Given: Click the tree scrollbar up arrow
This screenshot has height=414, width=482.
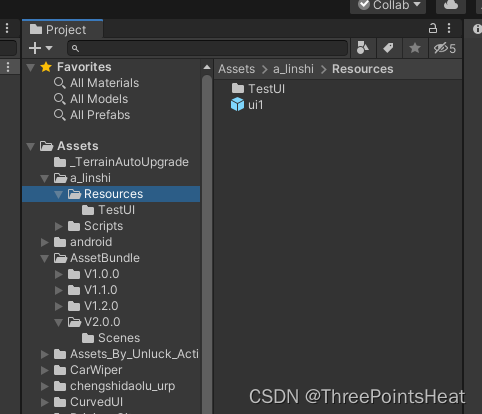Looking at the screenshot, I should tap(207, 67).
